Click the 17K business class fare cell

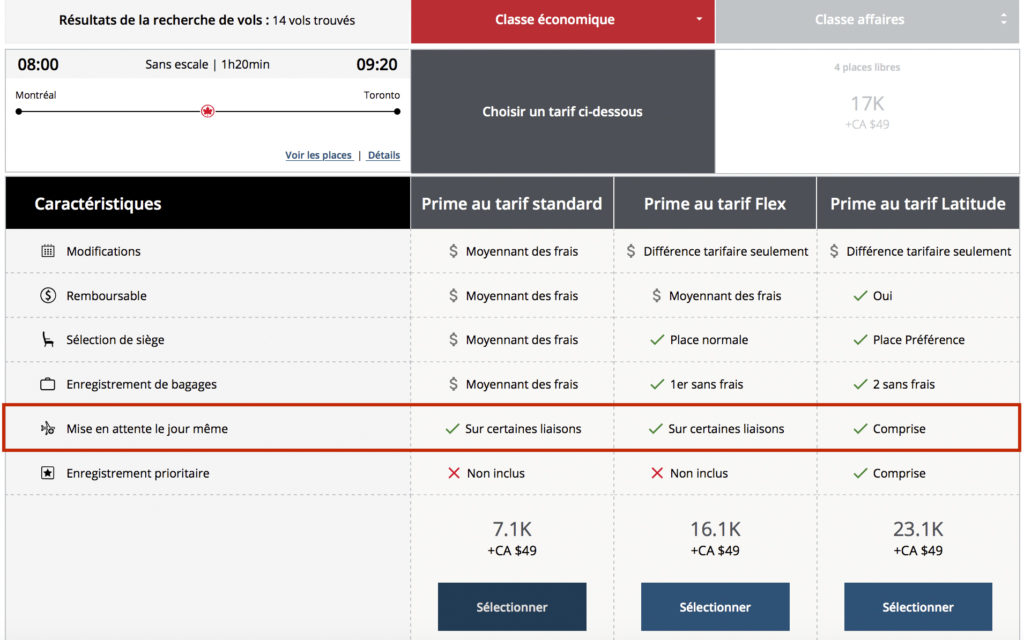[867, 110]
